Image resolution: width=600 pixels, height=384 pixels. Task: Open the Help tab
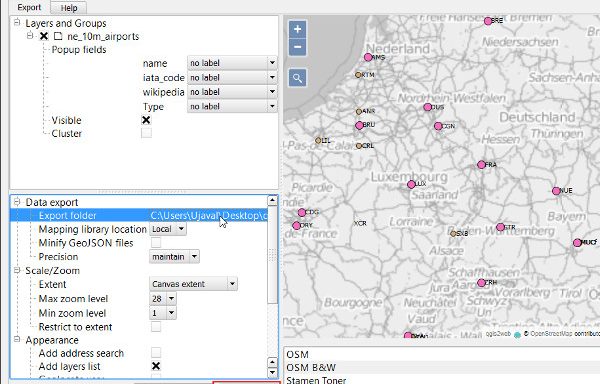pos(69,8)
